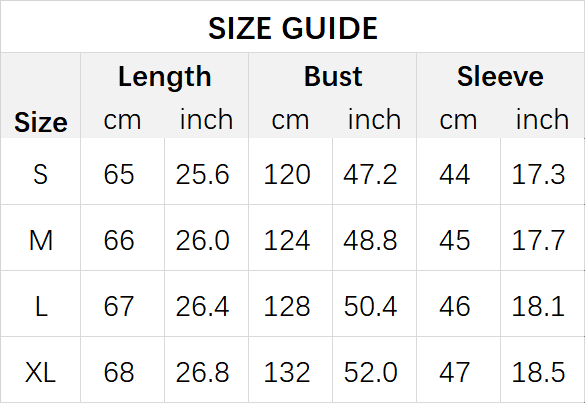Select the Sleeve column header
The width and height of the screenshot is (585, 403).
point(500,76)
